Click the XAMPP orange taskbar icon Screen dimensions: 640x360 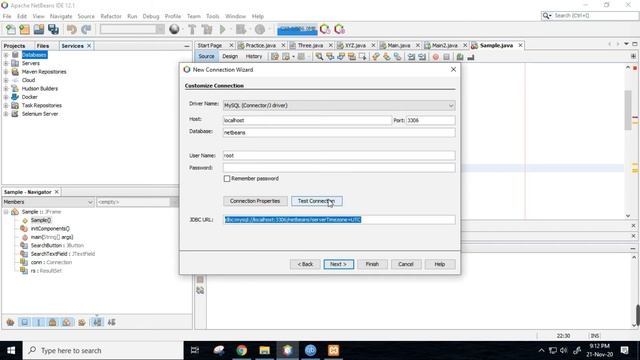333,350
